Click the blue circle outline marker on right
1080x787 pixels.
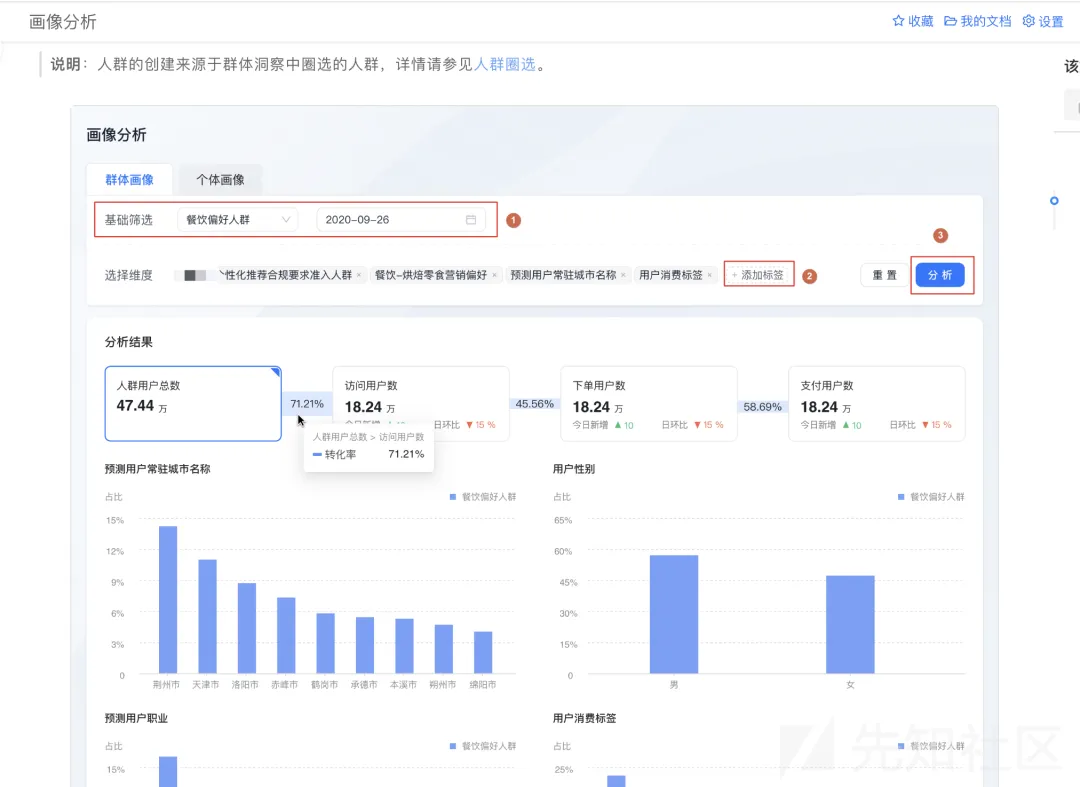pos(1054,200)
